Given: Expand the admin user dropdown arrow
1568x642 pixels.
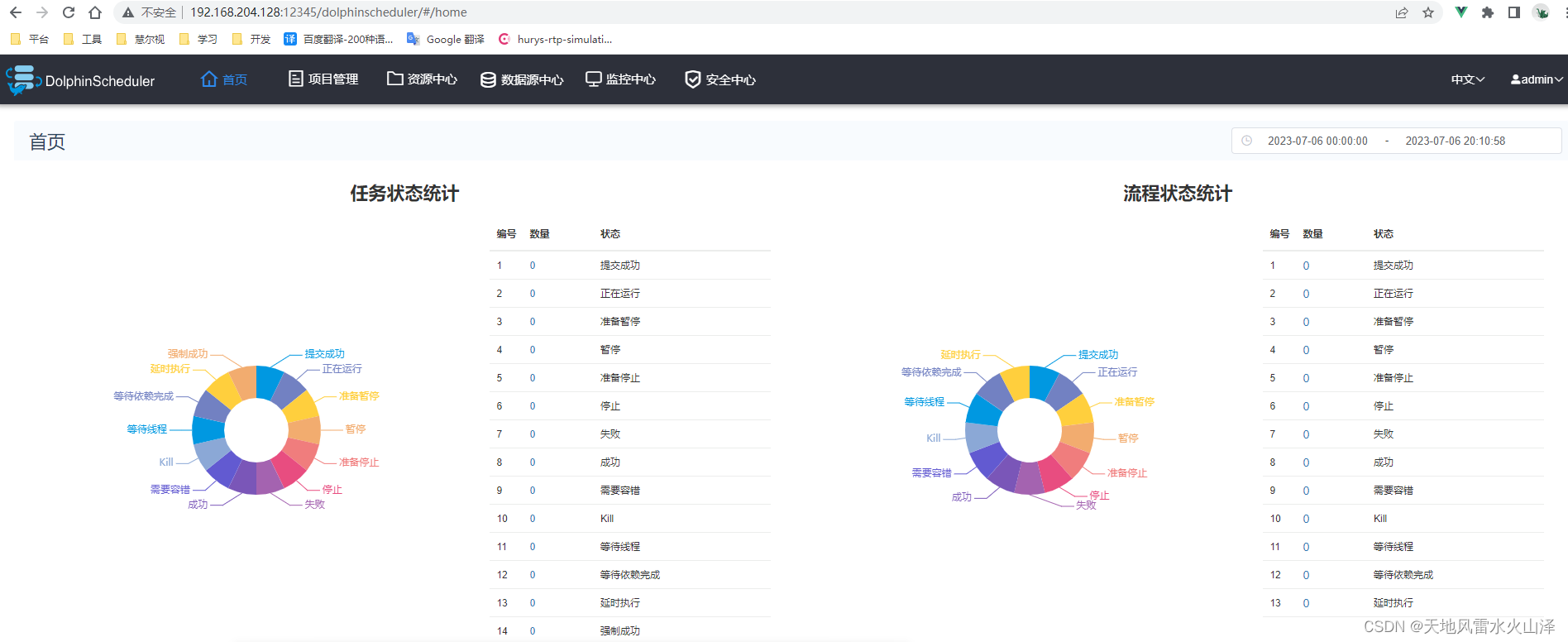Looking at the screenshot, I should 1559,79.
